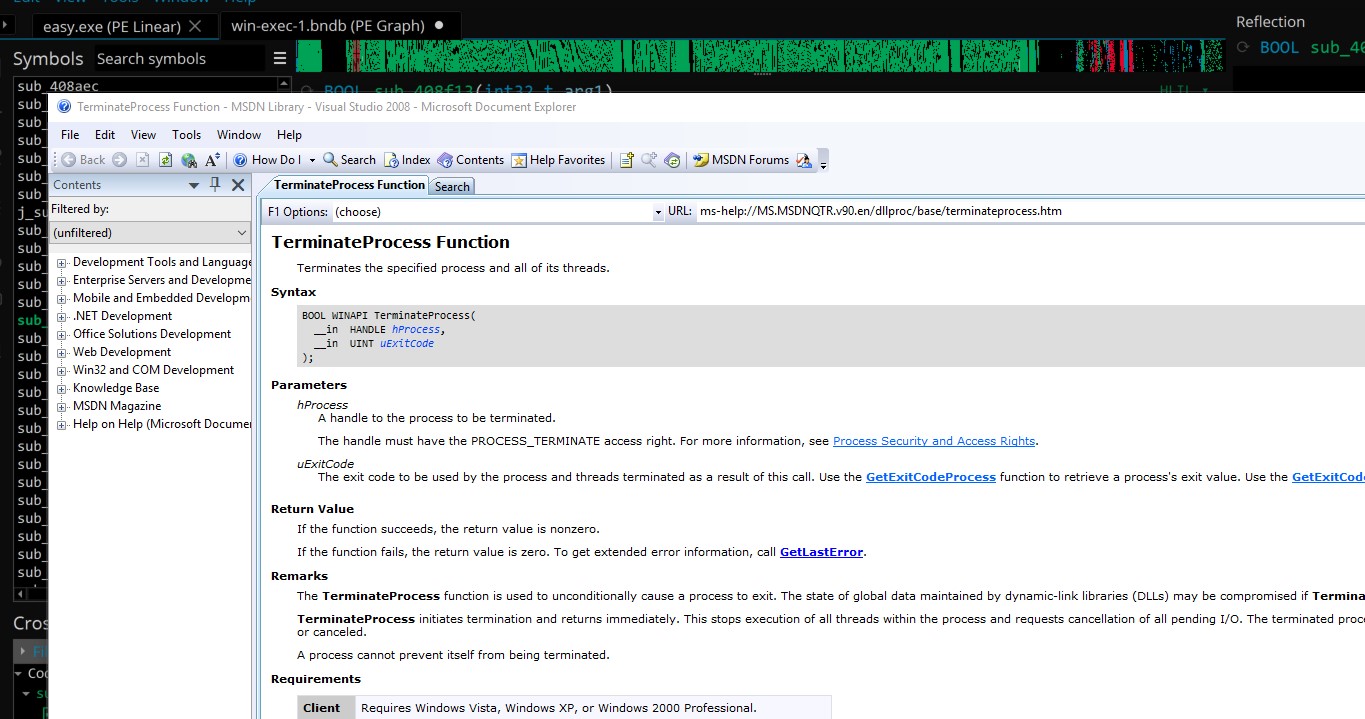Open the Tools menu in Document Explorer
Image resolution: width=1365 pixels, height=719 pixels.
tap(186, 135)
